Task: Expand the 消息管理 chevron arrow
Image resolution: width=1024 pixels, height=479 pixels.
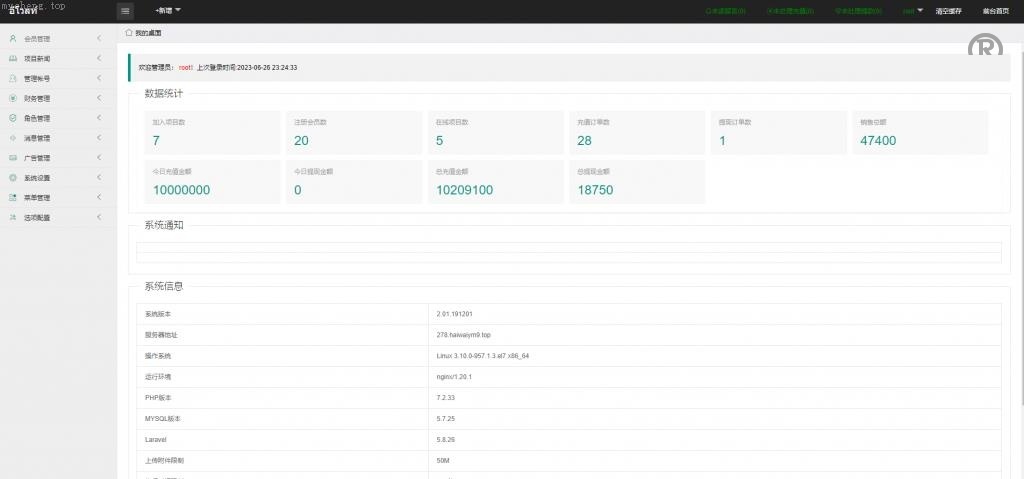Action: pos(99,138)
